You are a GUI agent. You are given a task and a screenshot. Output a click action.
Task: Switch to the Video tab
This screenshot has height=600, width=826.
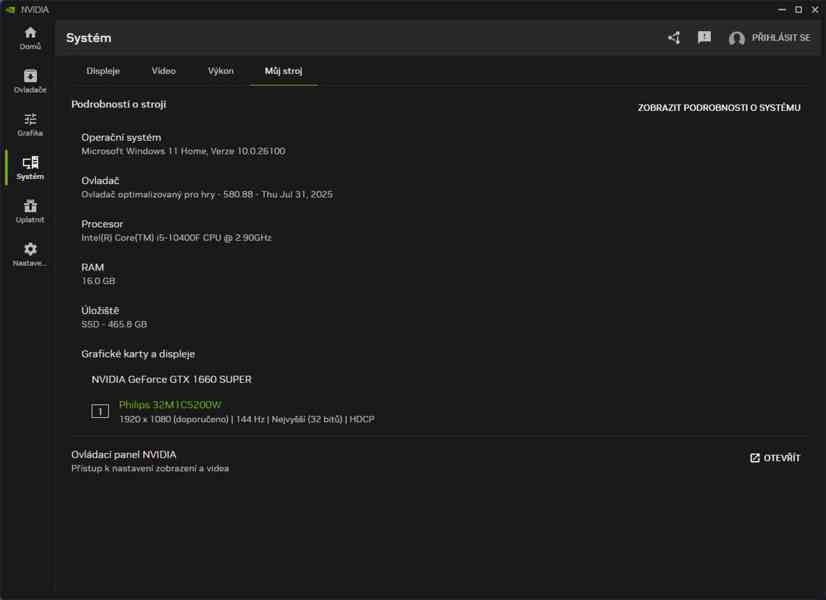coord(163,71)
